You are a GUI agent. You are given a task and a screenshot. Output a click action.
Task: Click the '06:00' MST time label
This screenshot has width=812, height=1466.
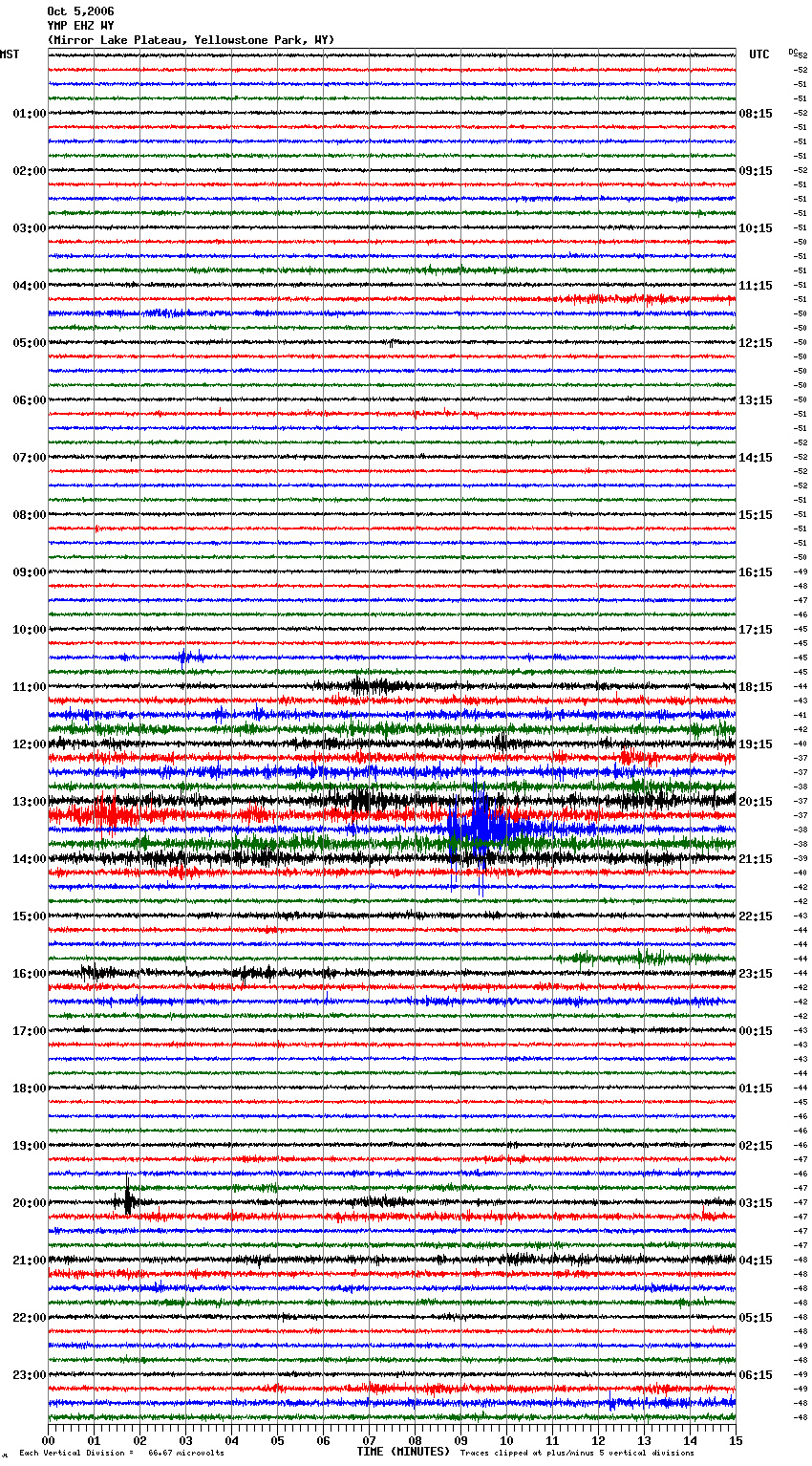click(x=30, y=400)
